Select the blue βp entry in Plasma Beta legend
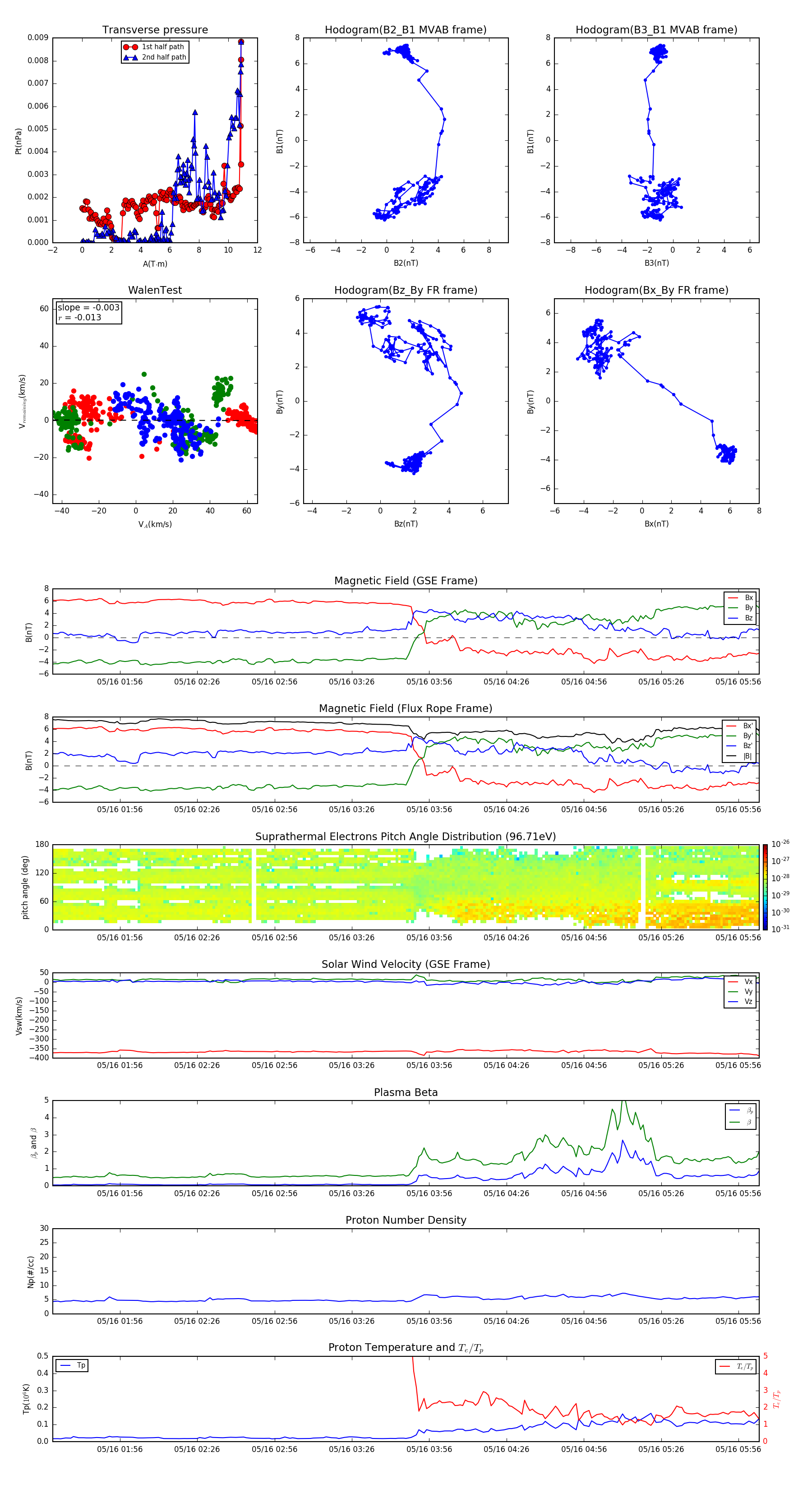 (x=742, y=1110)
